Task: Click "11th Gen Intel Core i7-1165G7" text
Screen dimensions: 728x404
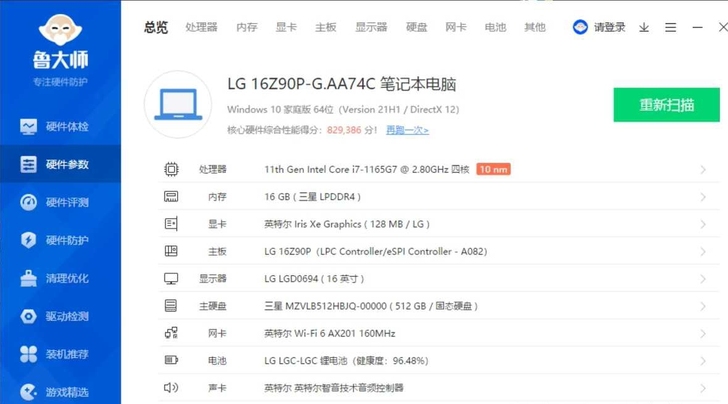Action: [x=331, y=169]
